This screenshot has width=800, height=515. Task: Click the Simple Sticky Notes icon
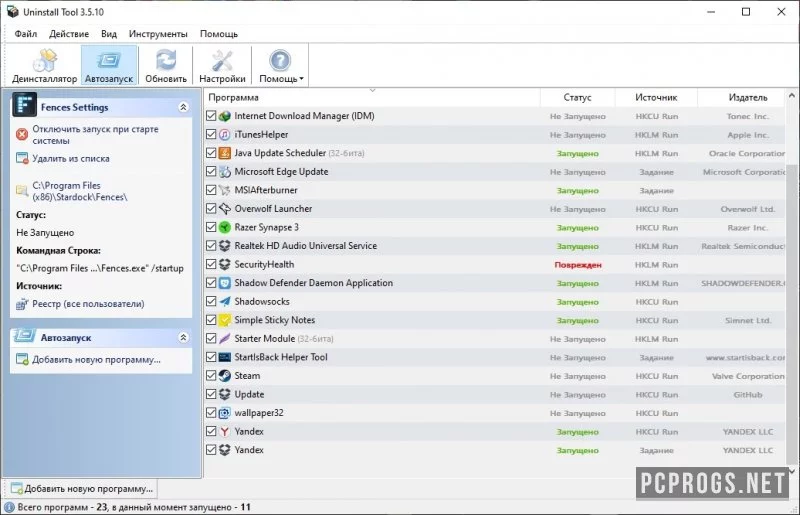224,320
